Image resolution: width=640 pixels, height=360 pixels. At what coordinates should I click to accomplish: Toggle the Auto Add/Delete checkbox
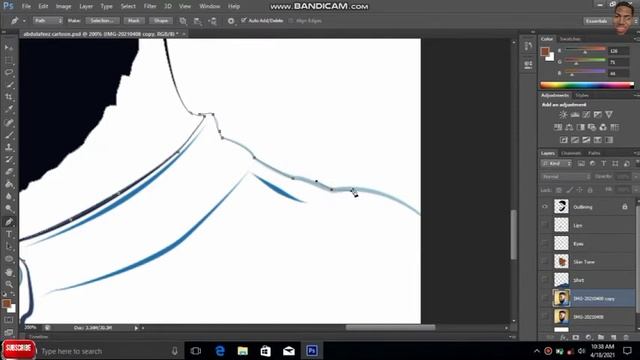pyautogui.click(x=244, y=20)
